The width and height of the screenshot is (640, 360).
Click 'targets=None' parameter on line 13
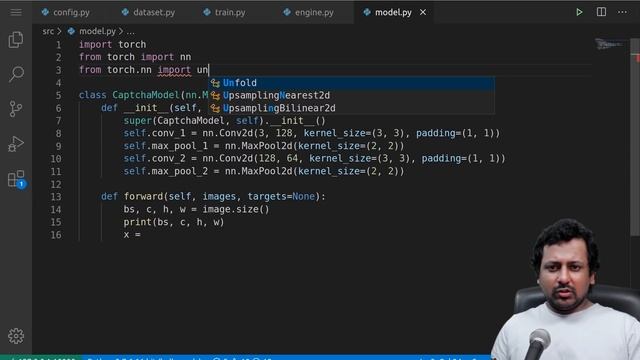(x=281, y=197)
